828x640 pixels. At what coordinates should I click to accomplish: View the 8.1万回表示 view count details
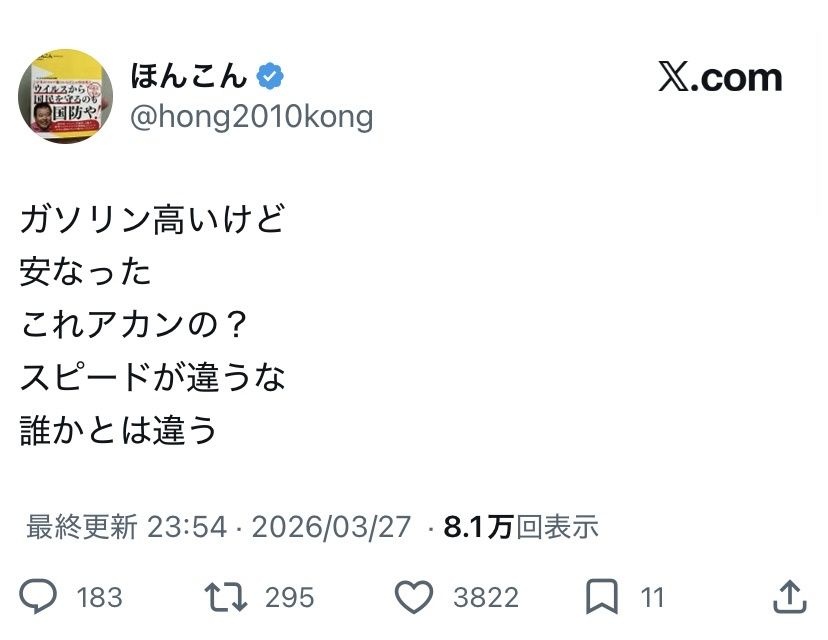tap(520, 526)
